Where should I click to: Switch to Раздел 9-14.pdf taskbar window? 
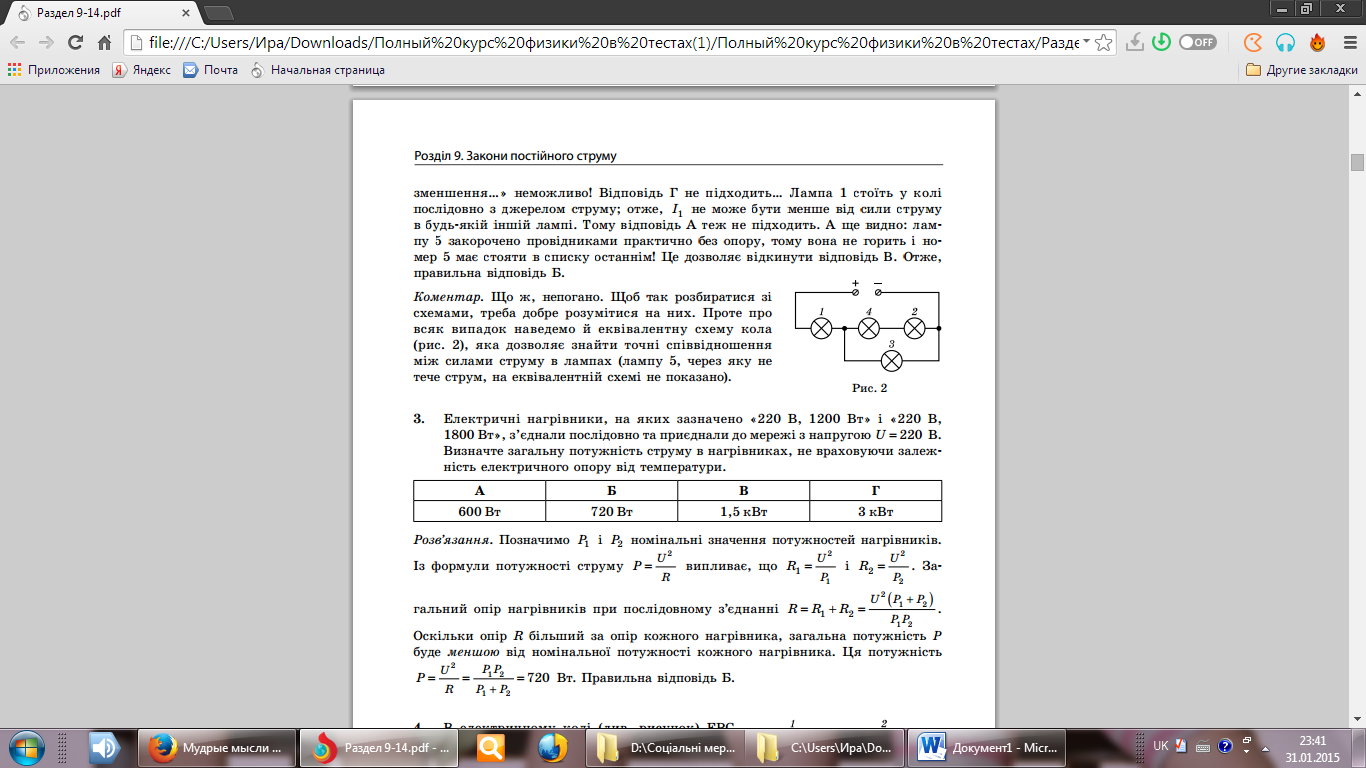click(x=380, y=748)
